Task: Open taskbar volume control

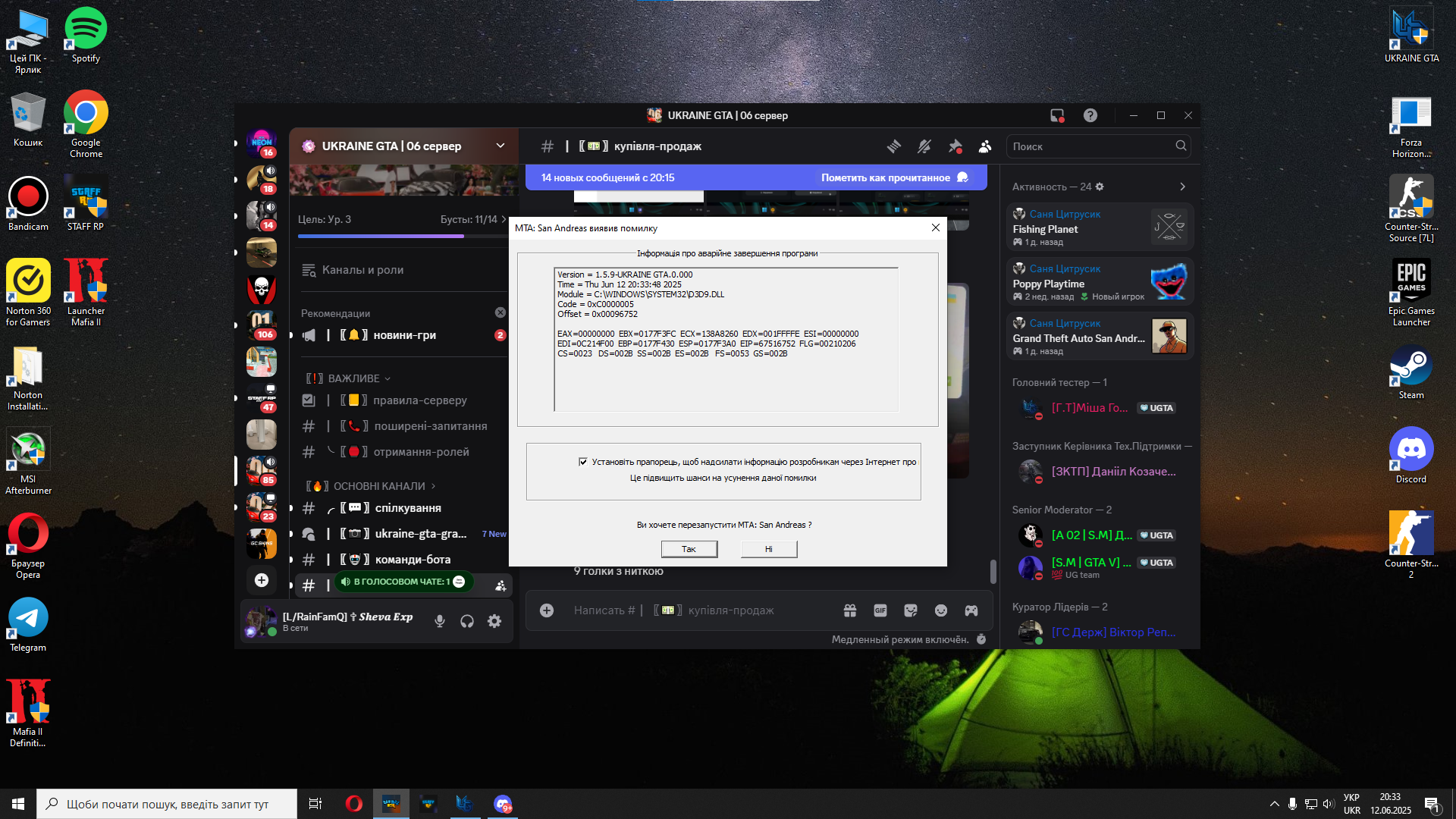Action: tap(1329, 804)
